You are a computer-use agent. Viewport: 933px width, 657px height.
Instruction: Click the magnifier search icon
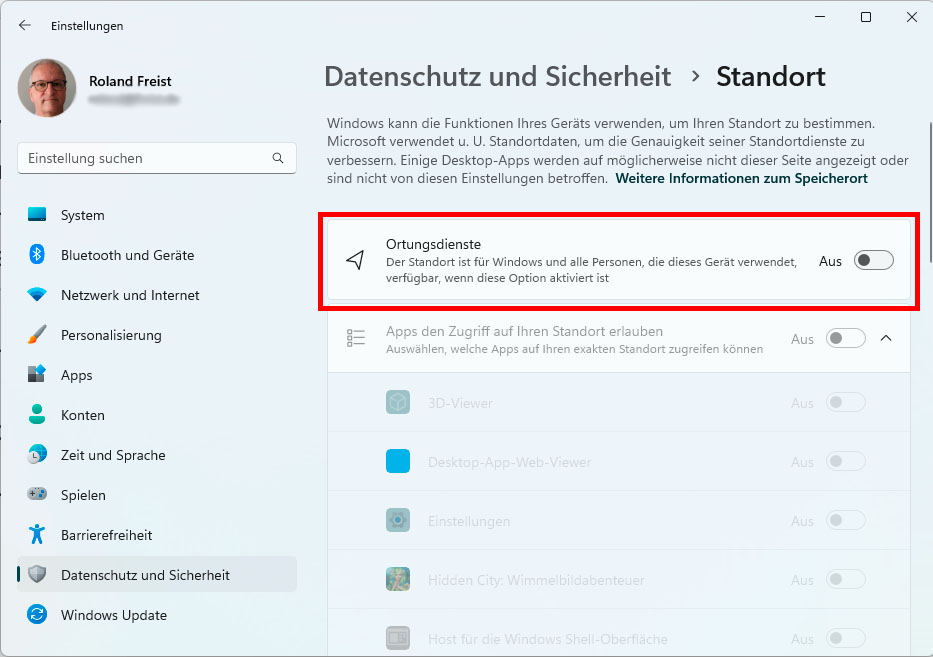278,158
